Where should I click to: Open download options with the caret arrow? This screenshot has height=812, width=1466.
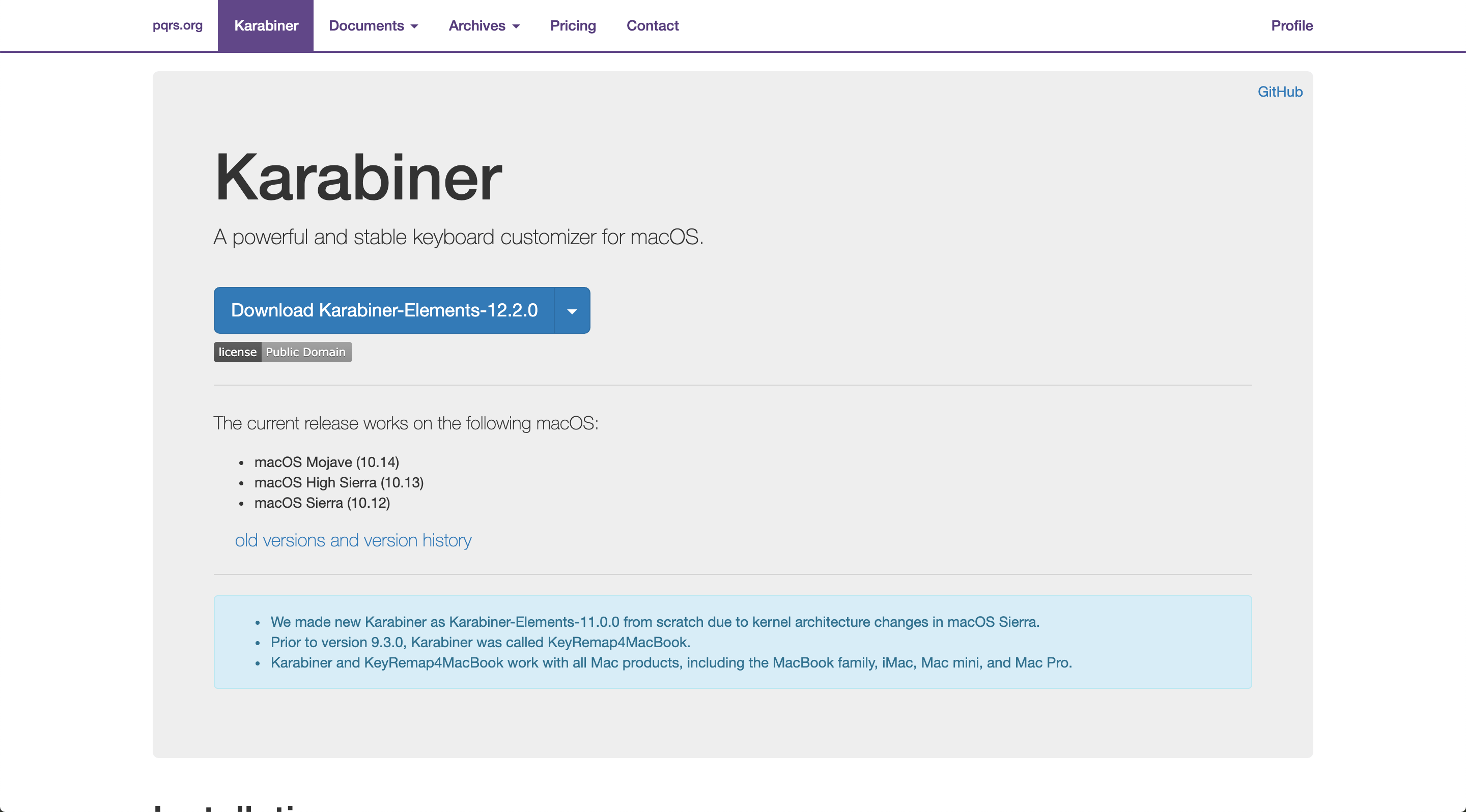(571, 310)
